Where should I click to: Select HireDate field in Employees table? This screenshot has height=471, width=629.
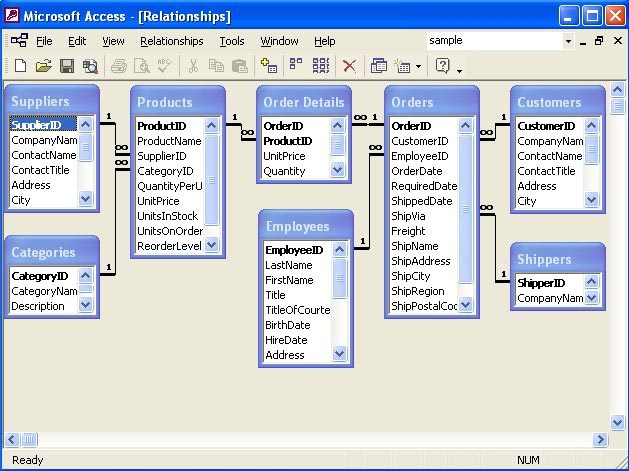[x=298, y=340]
